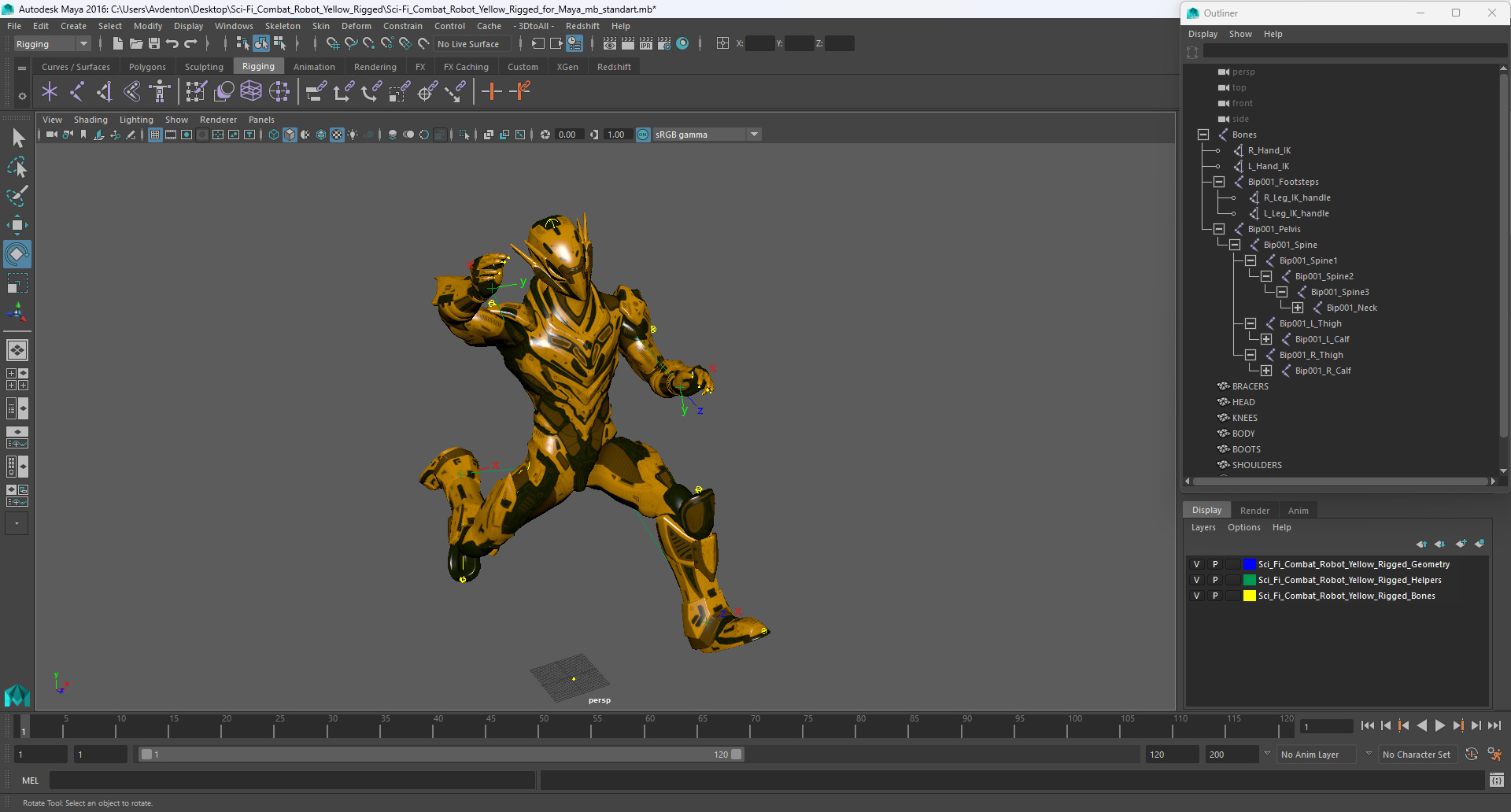The image size is (1511, 812).
Task: Click Save Scene disk icon
Action: click(154, 44)
